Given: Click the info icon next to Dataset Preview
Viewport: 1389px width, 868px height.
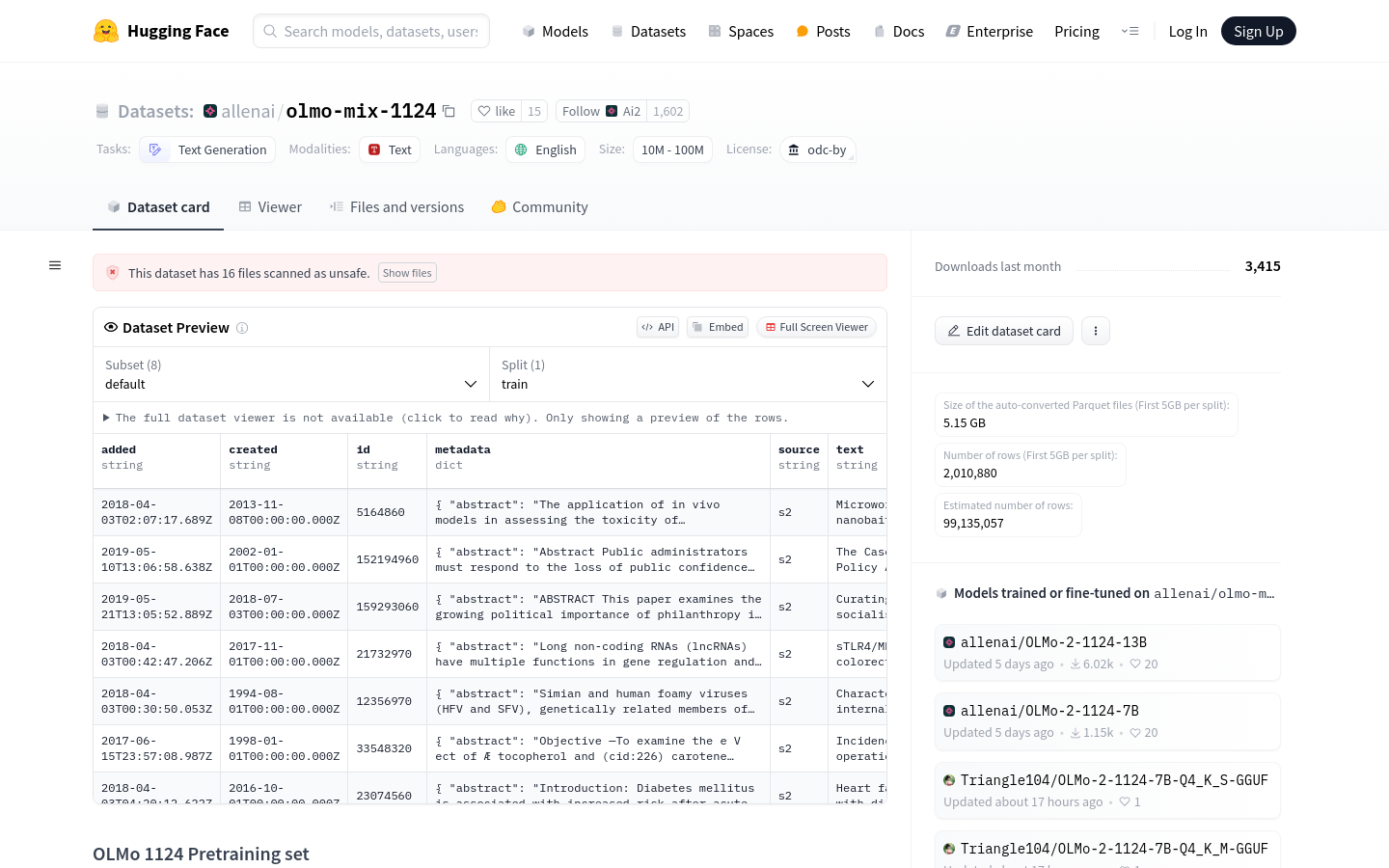Looking at the screenshot, I should pos(242,328).
